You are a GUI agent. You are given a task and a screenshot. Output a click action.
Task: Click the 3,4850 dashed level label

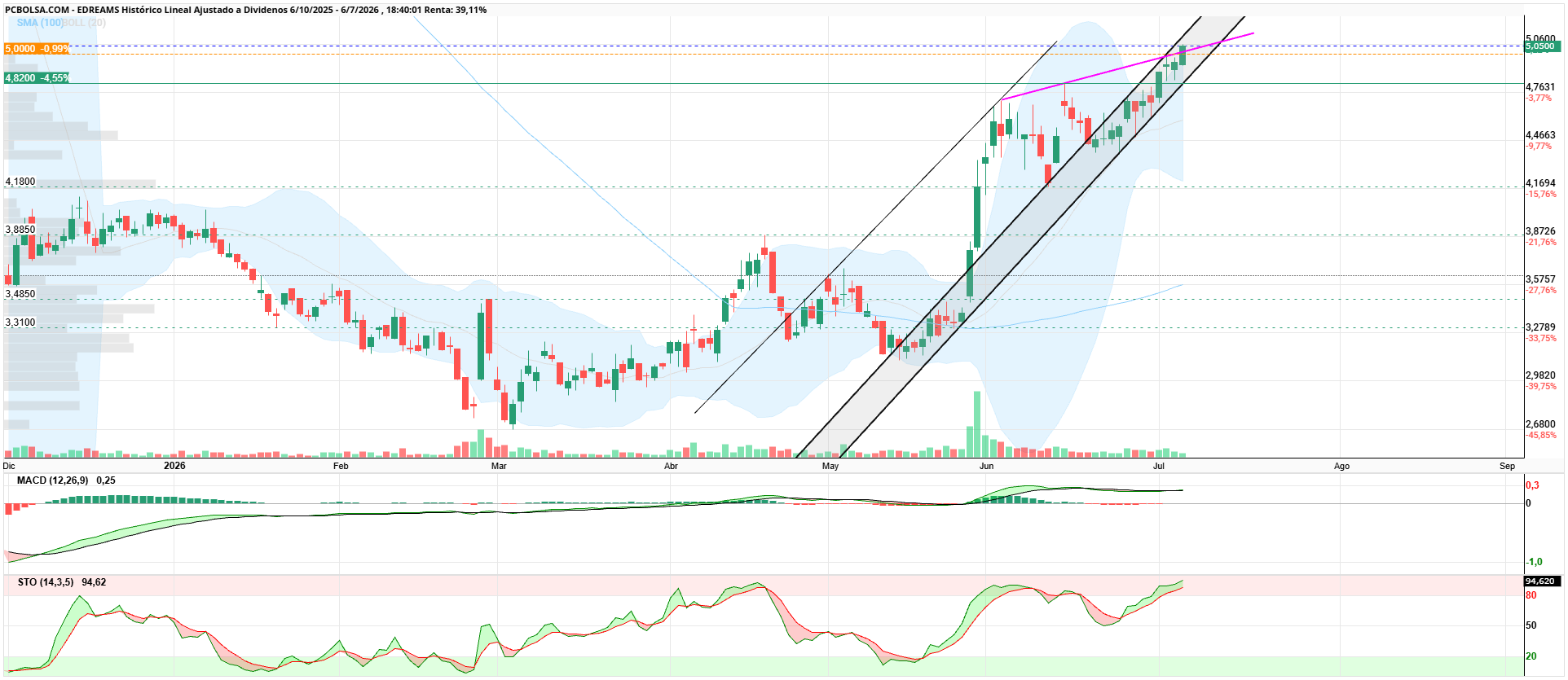[20, 294]
